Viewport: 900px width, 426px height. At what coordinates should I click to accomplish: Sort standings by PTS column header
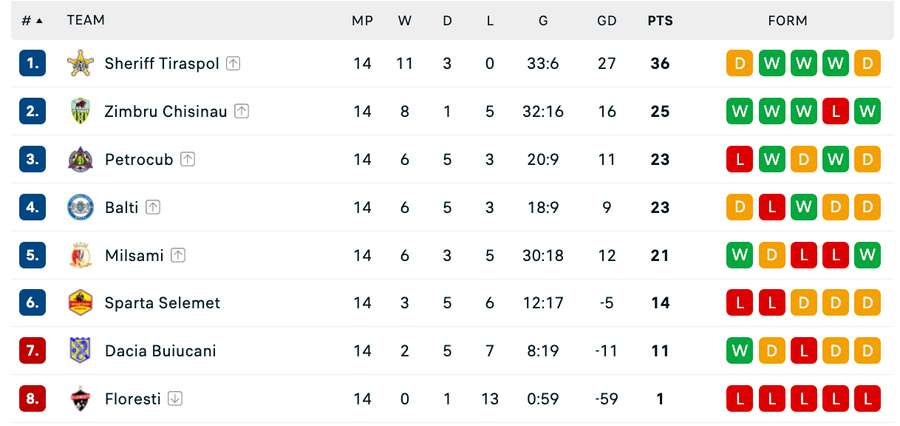(660, 21)
